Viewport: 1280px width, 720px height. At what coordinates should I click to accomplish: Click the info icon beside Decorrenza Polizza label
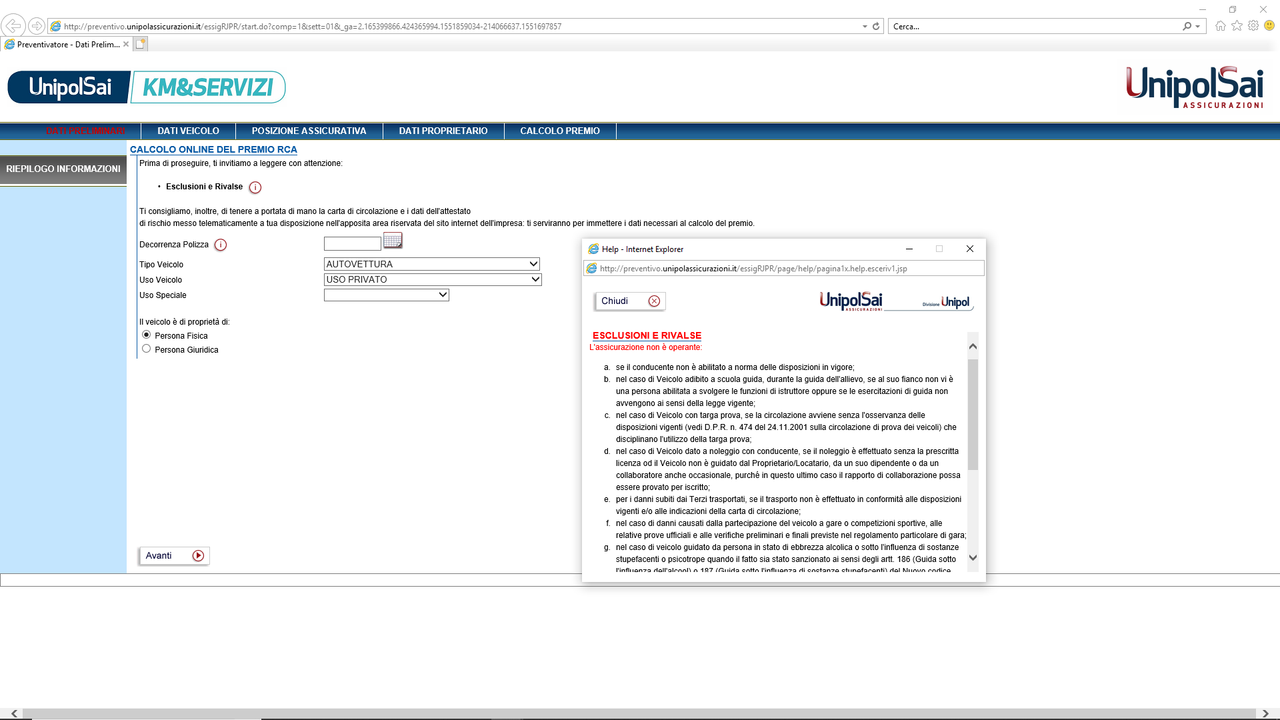(x=219, y=244)
